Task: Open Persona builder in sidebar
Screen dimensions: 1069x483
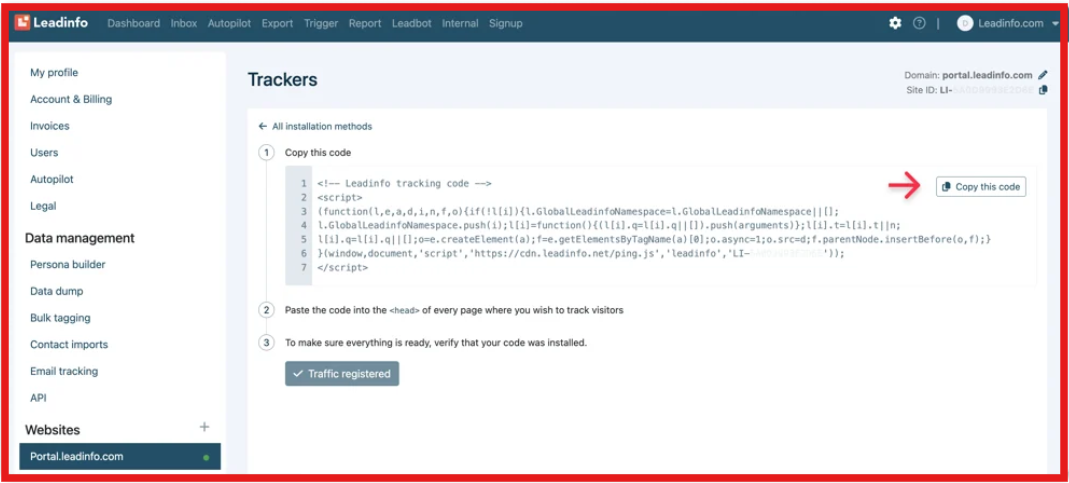Action: (67, 264)
